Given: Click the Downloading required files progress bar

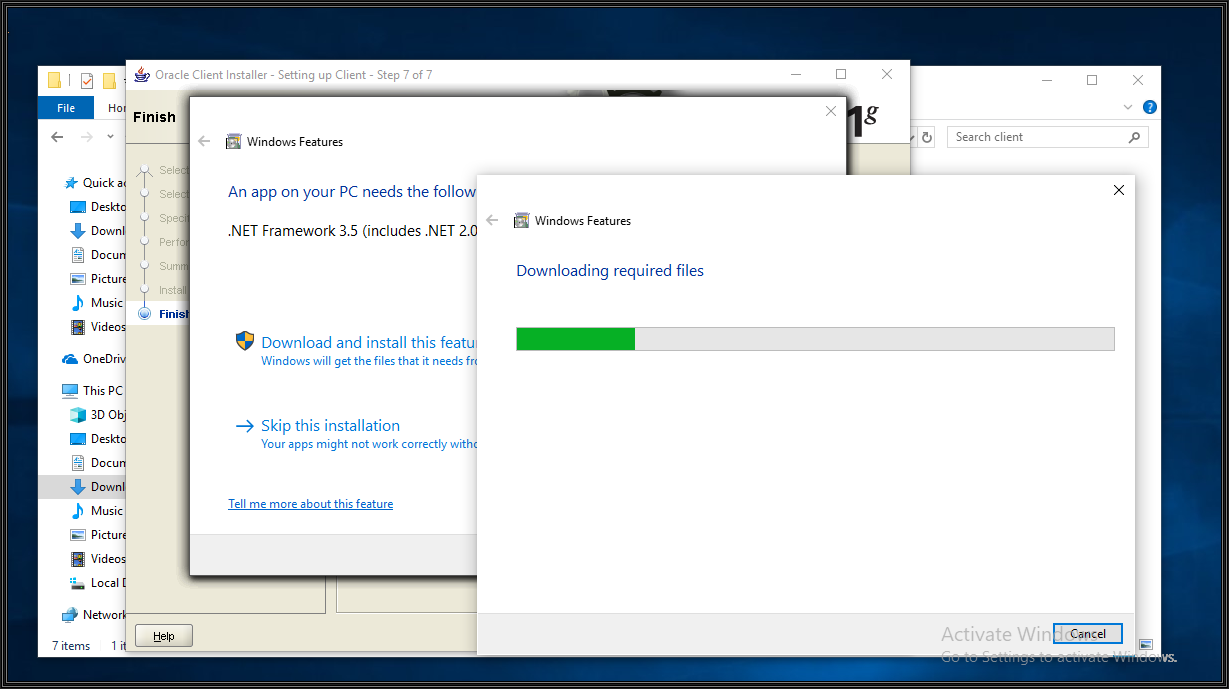Looking at the screenshot, I should tap(815, 339).
